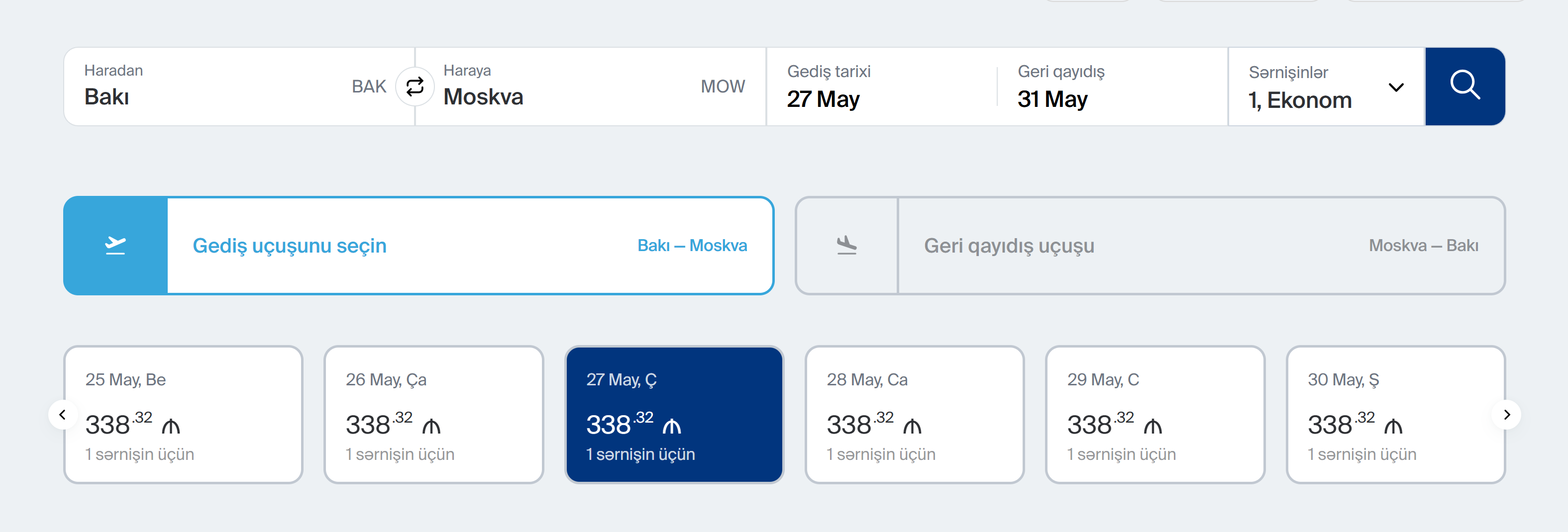The width and height of the screenshot is (1568, 532).
Task: Swap origin and destination cities
Action: coord(415,87)
